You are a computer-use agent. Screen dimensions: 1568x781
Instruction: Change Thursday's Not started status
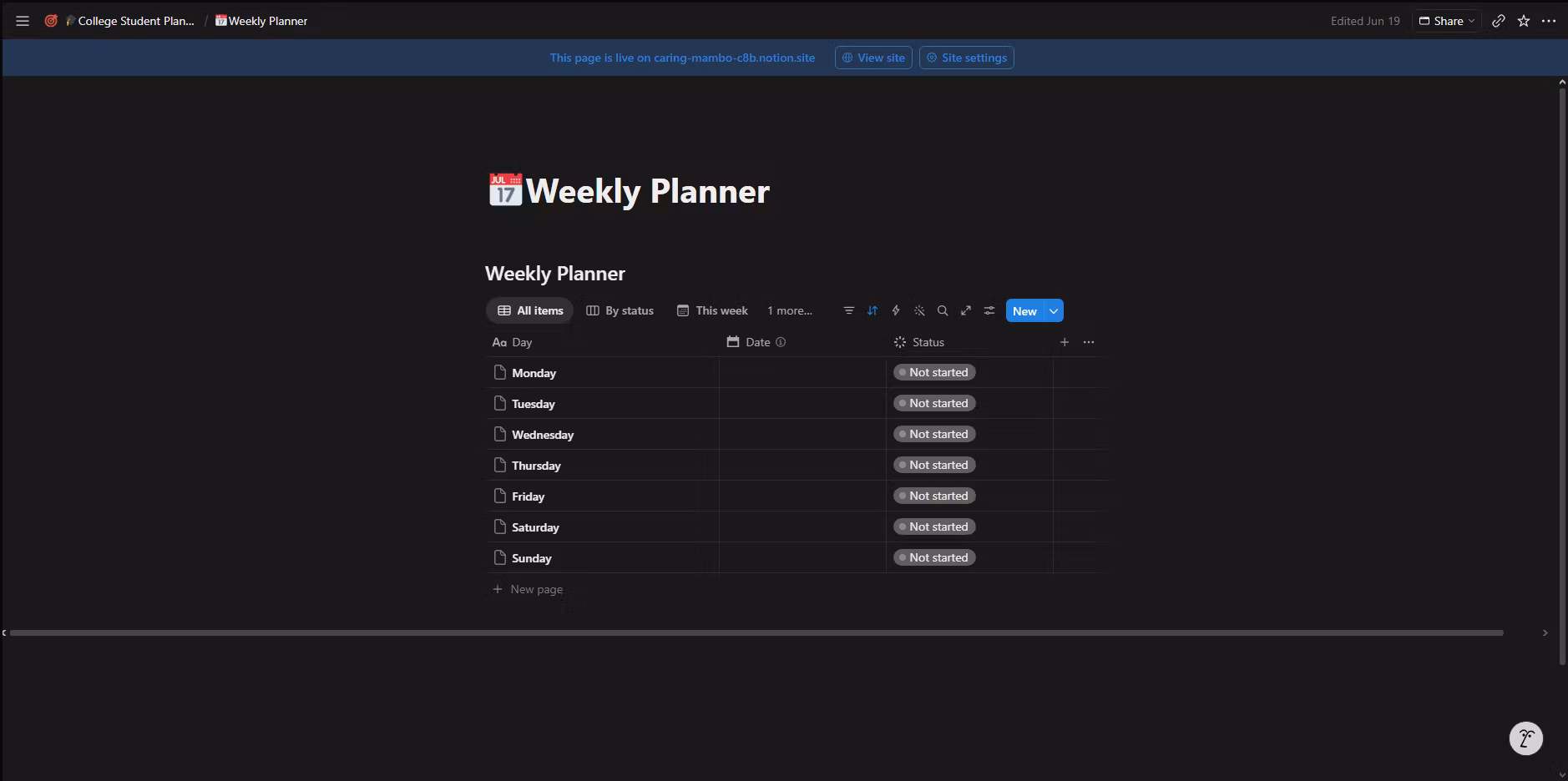coord(934,465)
